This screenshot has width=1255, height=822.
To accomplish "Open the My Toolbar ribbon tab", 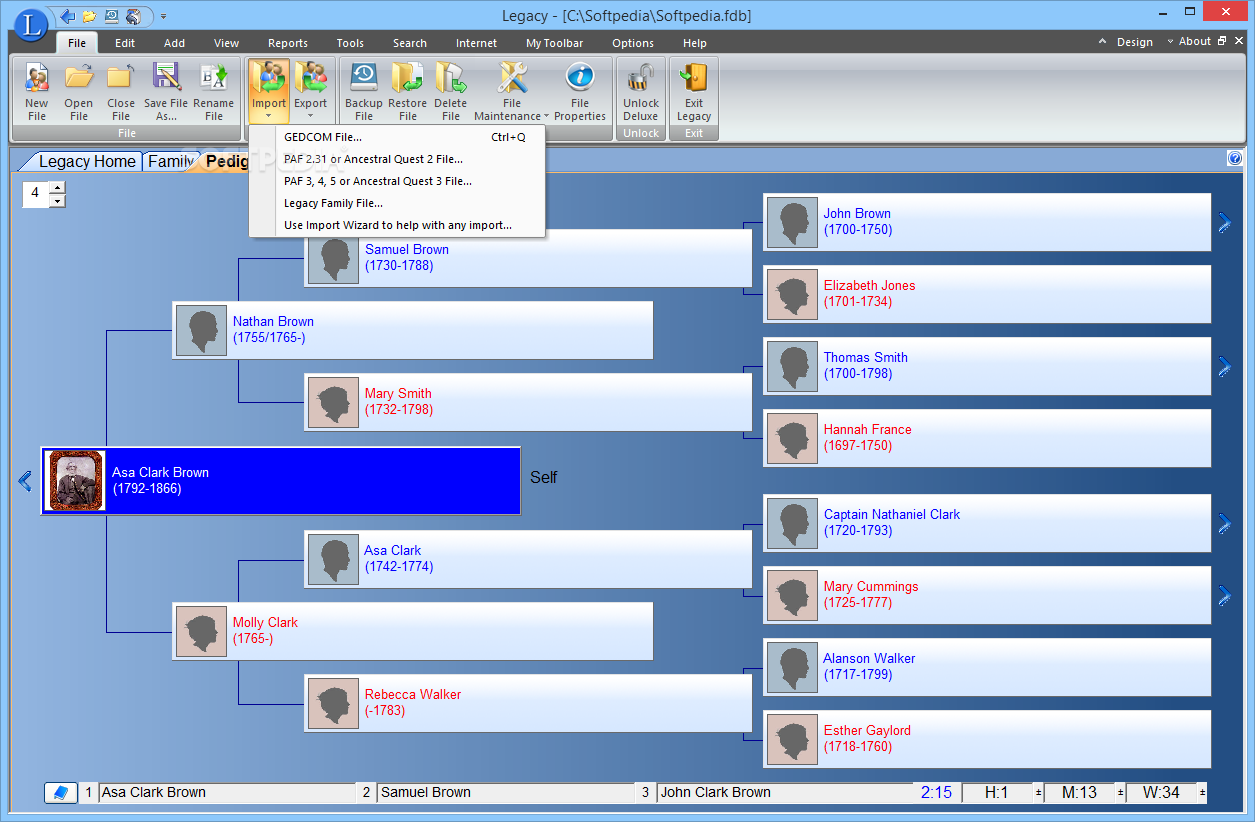I will coord(554,43).
